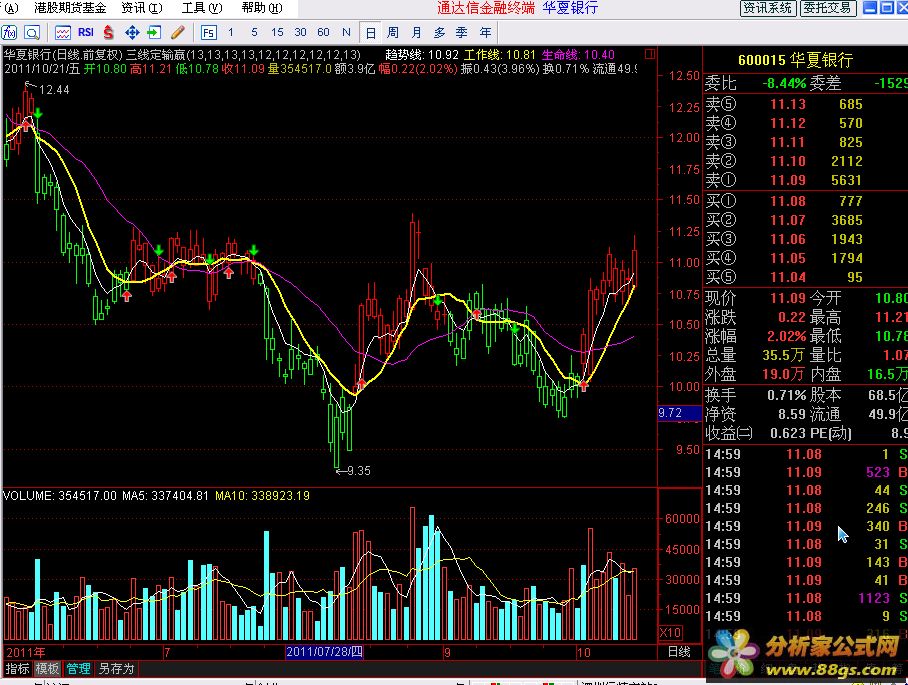Image resolution: width=908 pixels, height=685 pixels.
Task: Click the 委比 -8.44% value
Action: (784, 83)
